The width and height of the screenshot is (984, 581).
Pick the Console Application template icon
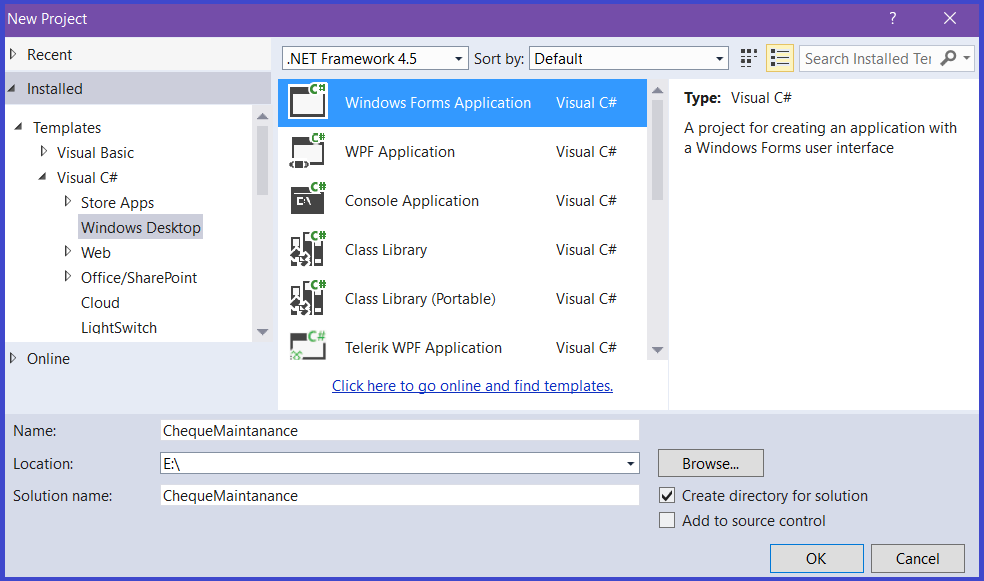point(308,200)
